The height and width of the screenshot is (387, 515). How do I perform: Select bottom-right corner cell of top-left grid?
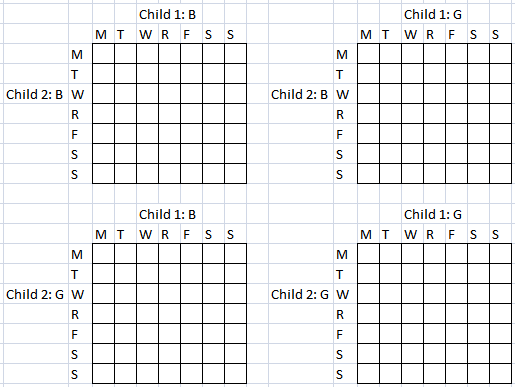pyautogui.click(x=236, y=173)
